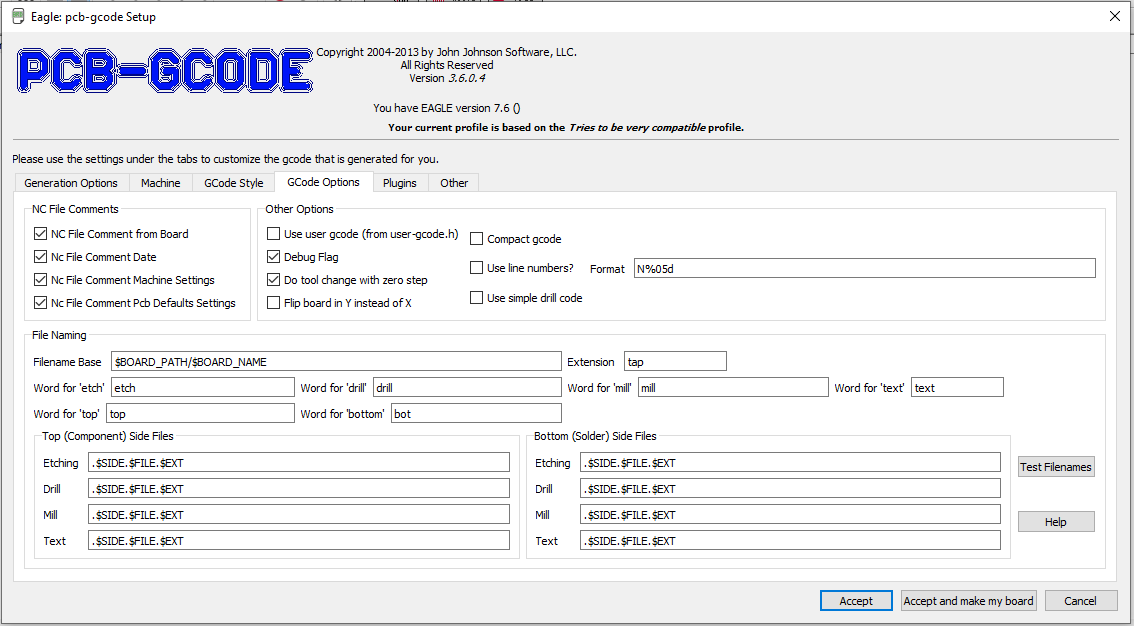This screenshot has height=626, width=1134.
Task: Click Bottom Side Mill filename field
Action: [x=790, y=515]
